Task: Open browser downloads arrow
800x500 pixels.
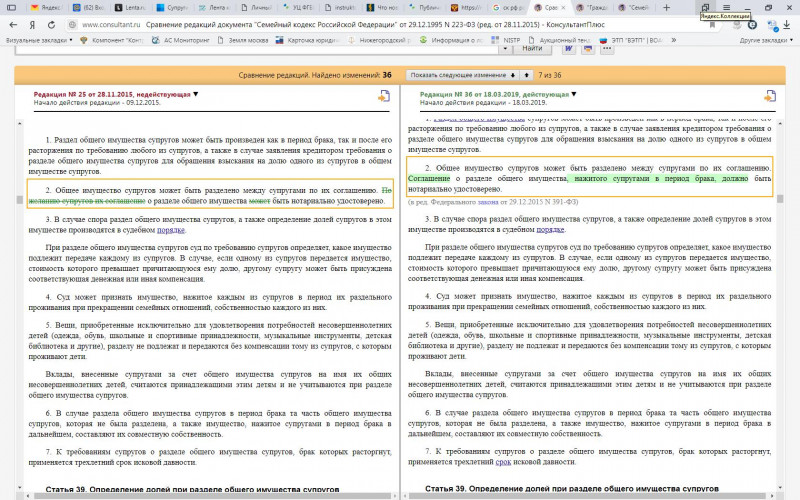Action: pos(787,24)
